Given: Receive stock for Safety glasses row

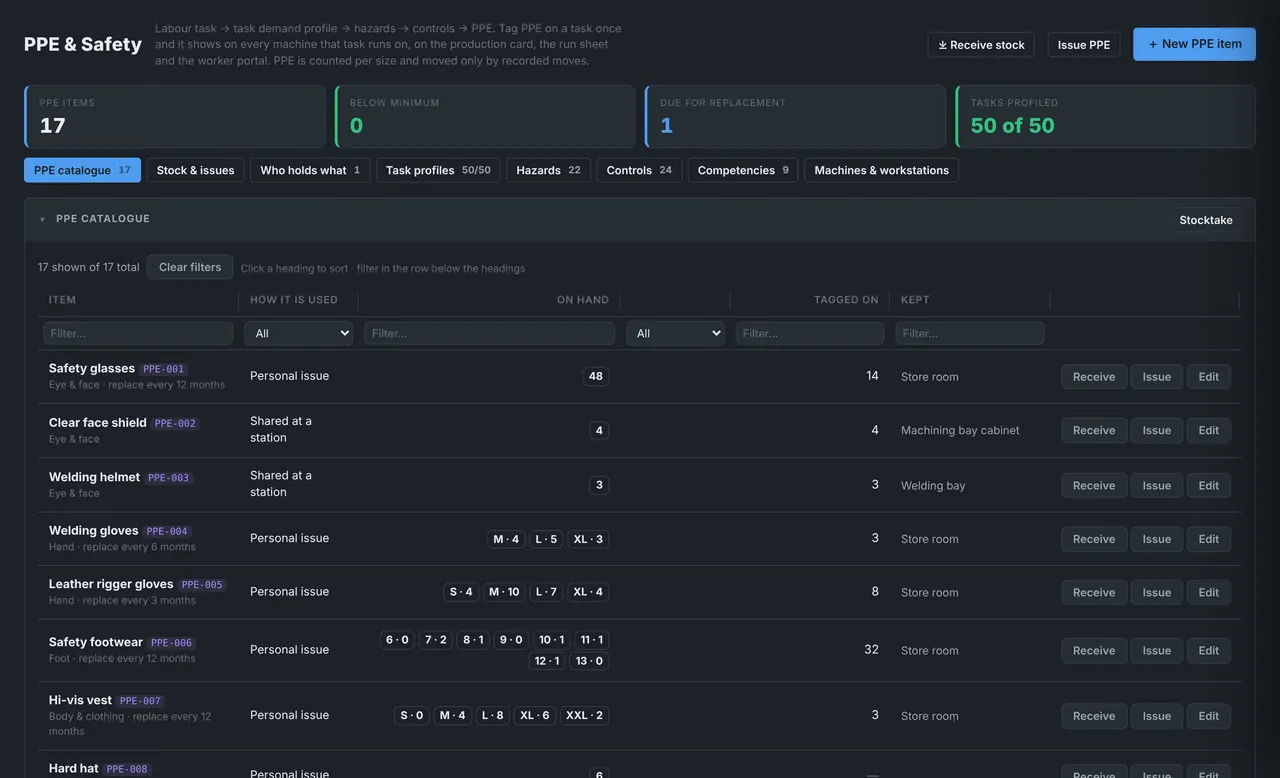Looking at the screenshot, I should [x=1094, y=377].
